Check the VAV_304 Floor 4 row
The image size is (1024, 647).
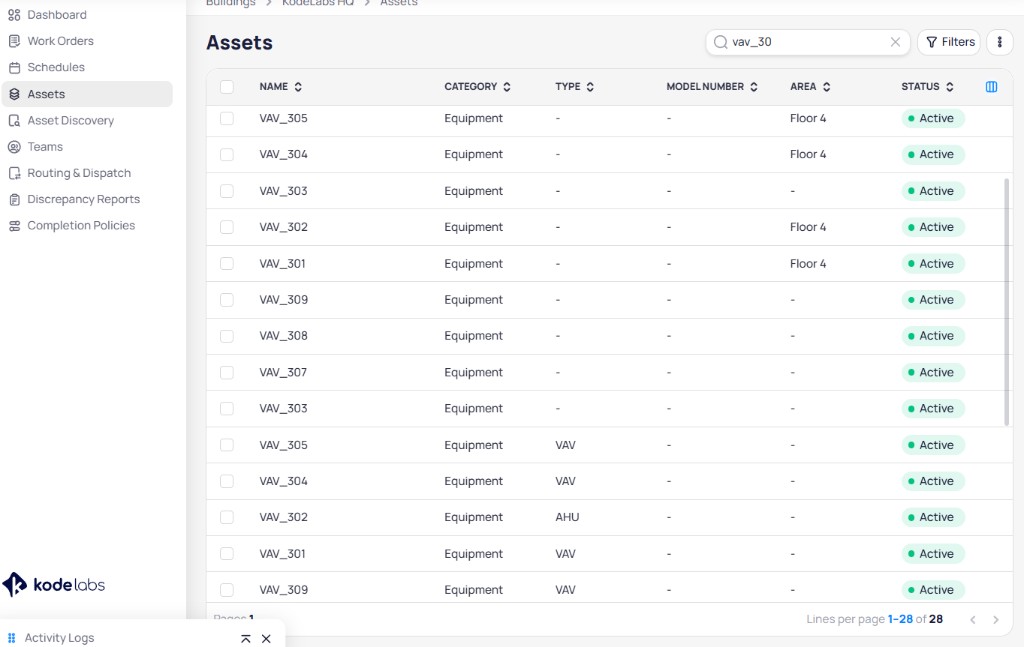[227, 154]
